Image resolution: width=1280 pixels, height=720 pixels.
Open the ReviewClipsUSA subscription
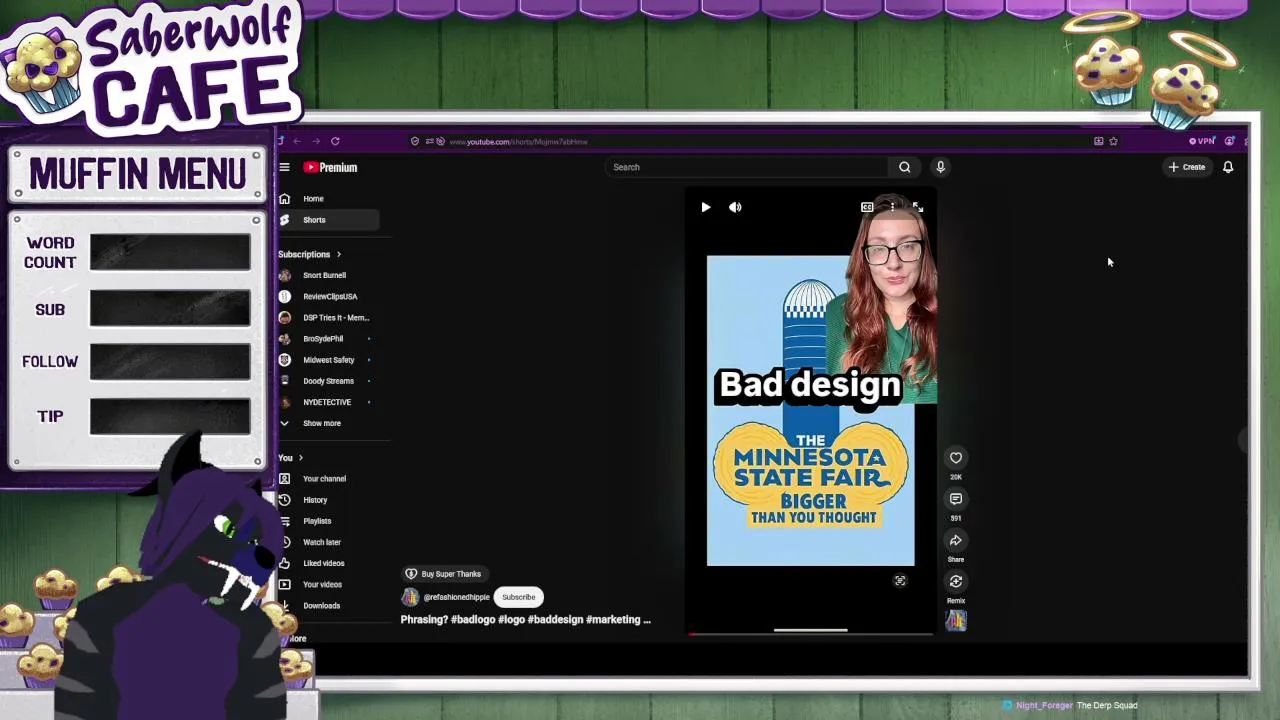point(328,296)
